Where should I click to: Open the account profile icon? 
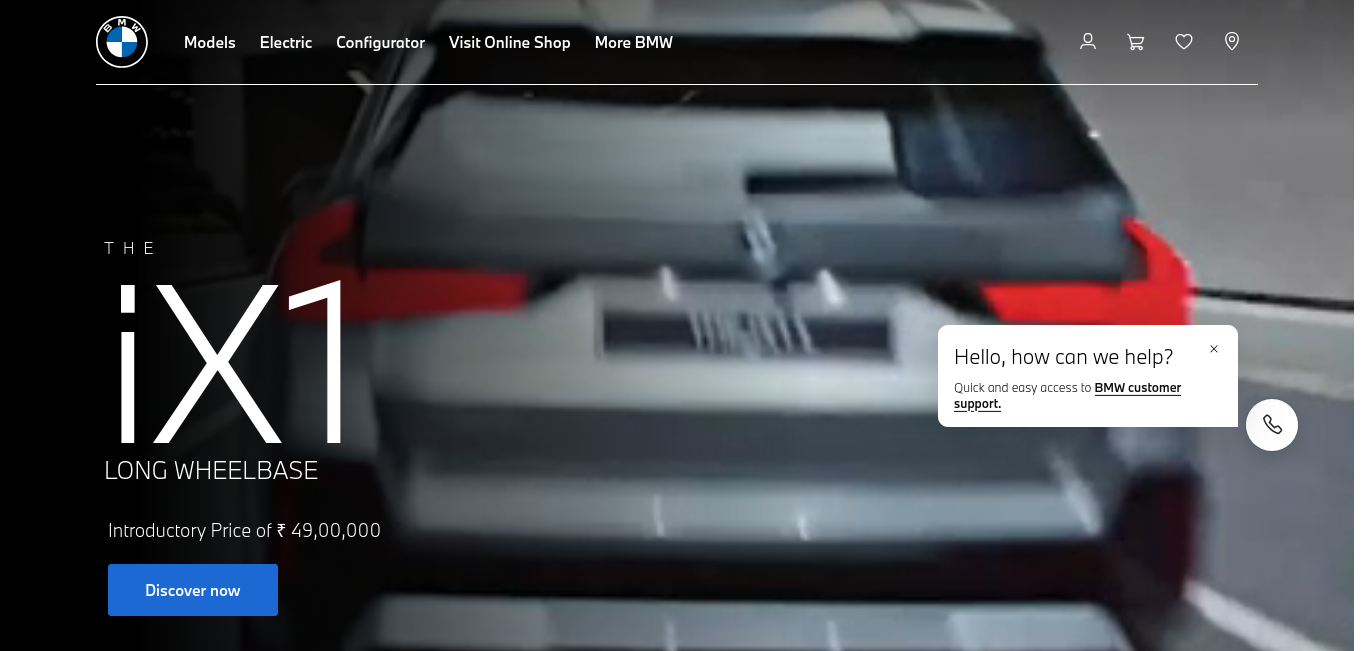[1088, 42]
